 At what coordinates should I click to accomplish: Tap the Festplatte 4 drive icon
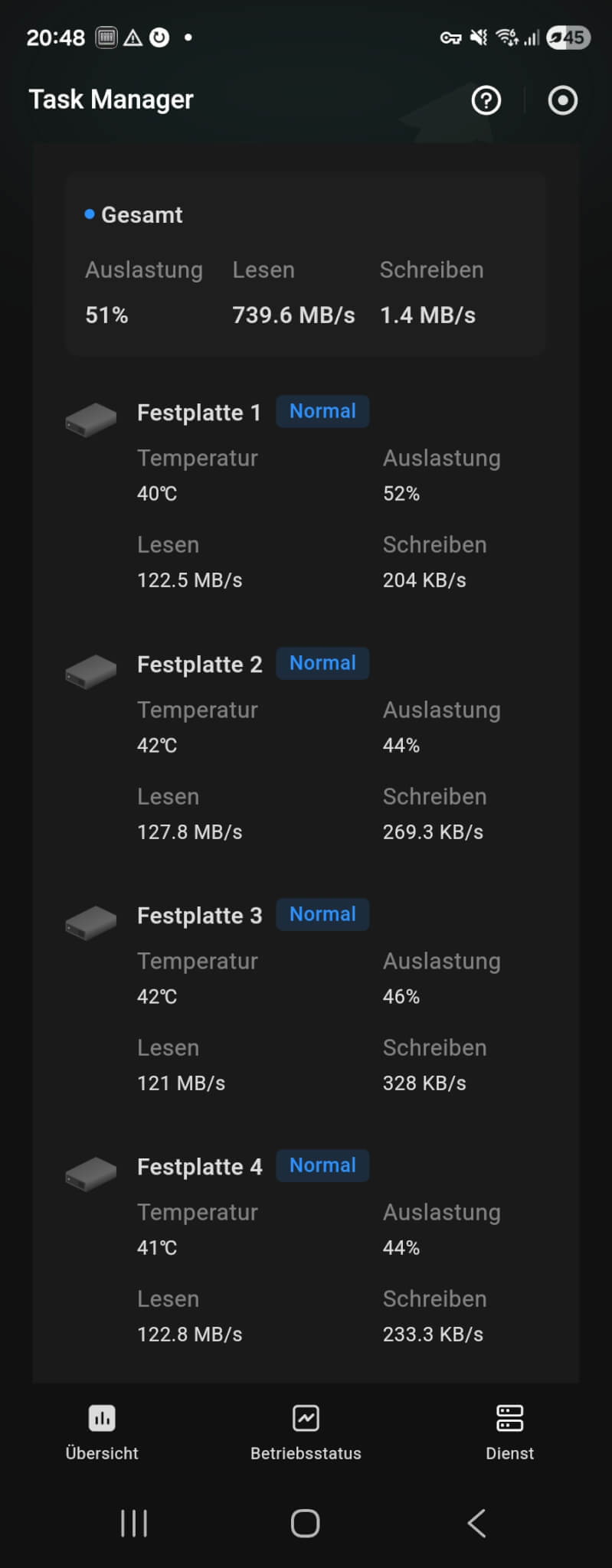pyautogui.click(x=91, y=1173)
